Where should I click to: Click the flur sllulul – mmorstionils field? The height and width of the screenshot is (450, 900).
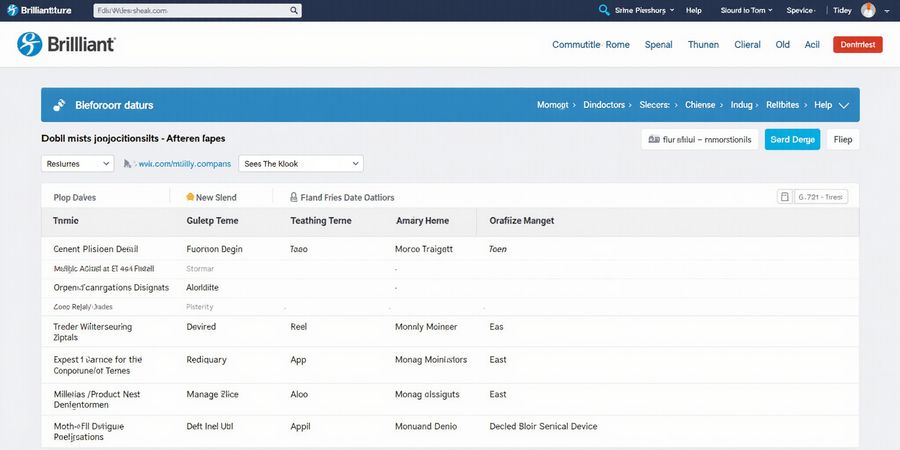pyautogui.click(x=700, y=139)
